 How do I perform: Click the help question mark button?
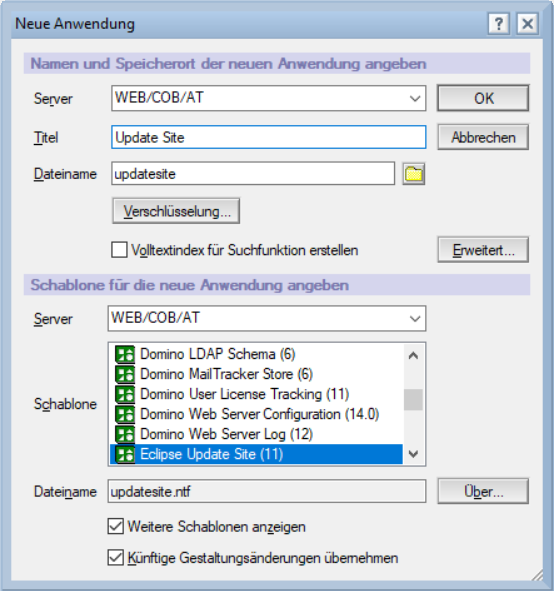499,24
